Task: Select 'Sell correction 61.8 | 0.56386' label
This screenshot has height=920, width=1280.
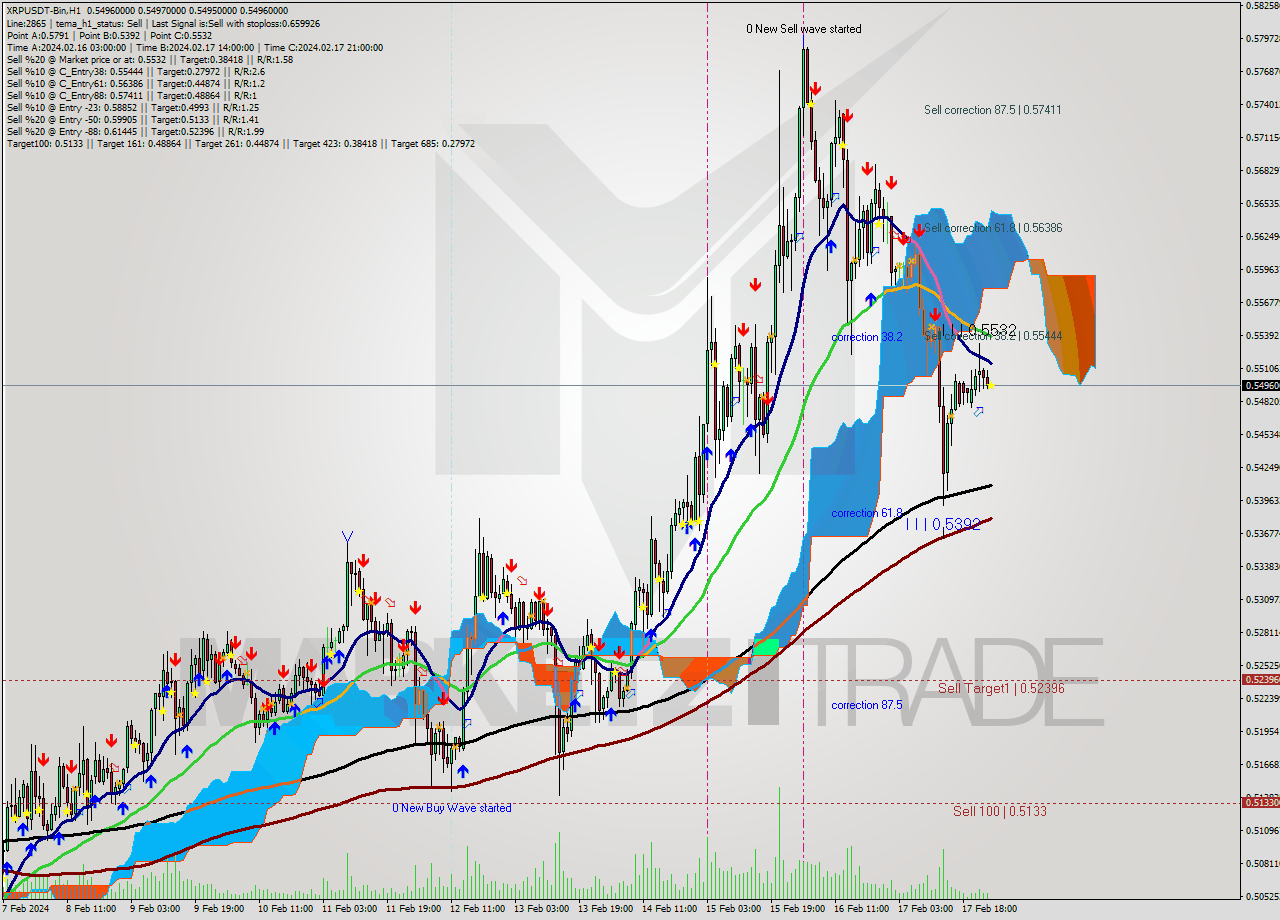Action: [x=993, y=228]
